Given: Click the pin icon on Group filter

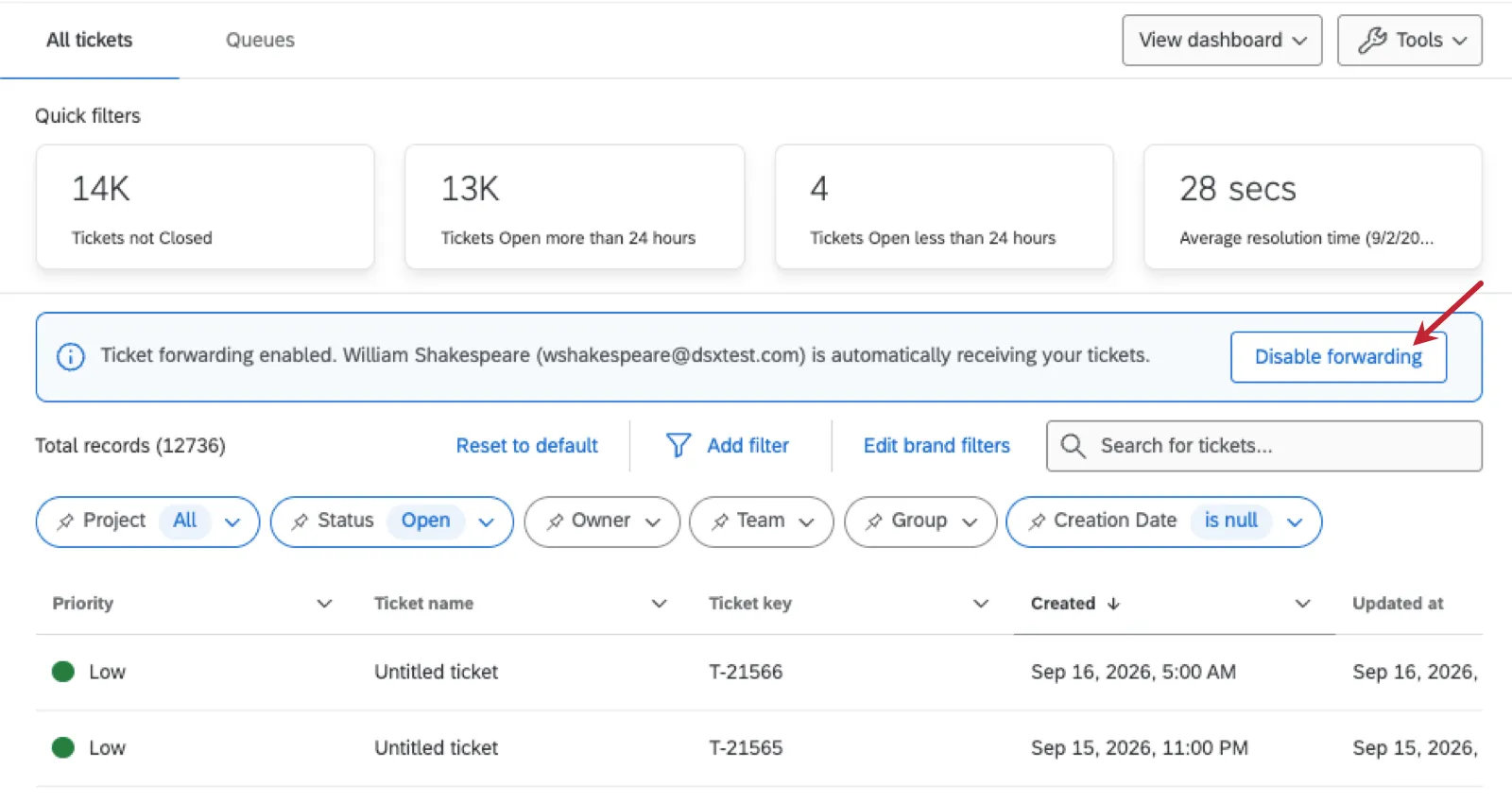Looking at the screenshot, I should [874, 521].
